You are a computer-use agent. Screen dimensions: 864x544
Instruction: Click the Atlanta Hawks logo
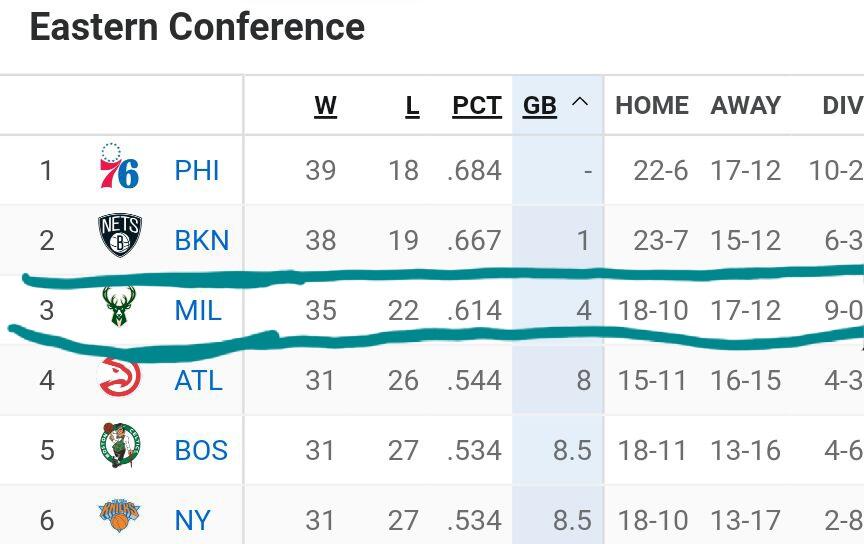pyautogui.click(x=119, y=377)
